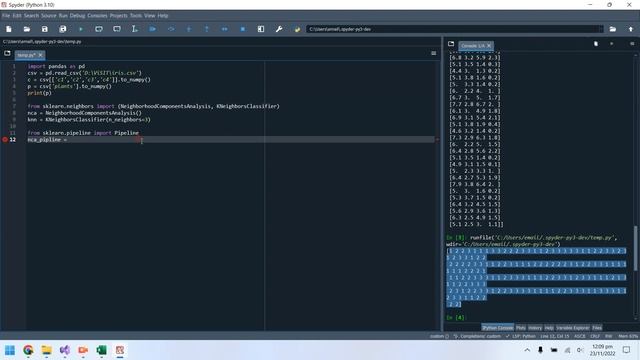Close the Console 1/A tab

489,46
